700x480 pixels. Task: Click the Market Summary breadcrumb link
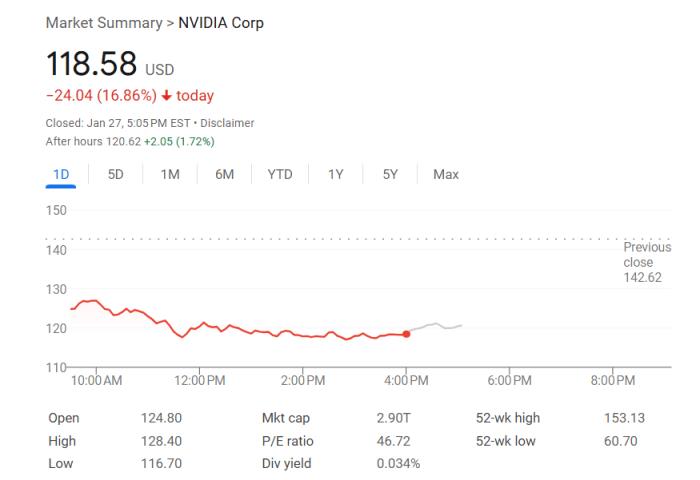(104, 23)
